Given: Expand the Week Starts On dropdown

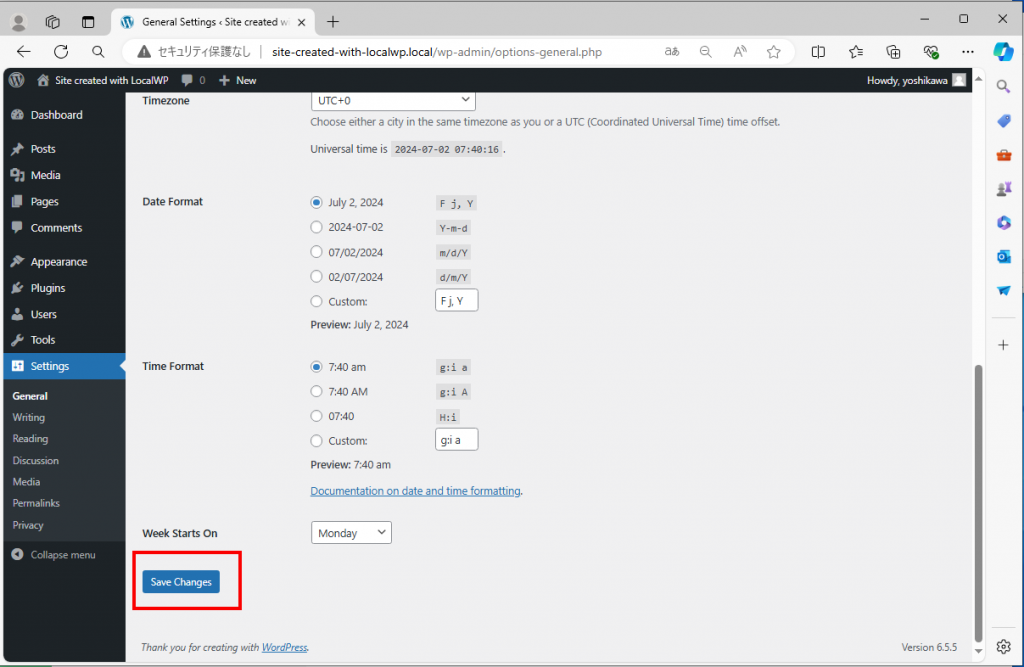Looking at the screenshot, I should click(x=351, y=533).
